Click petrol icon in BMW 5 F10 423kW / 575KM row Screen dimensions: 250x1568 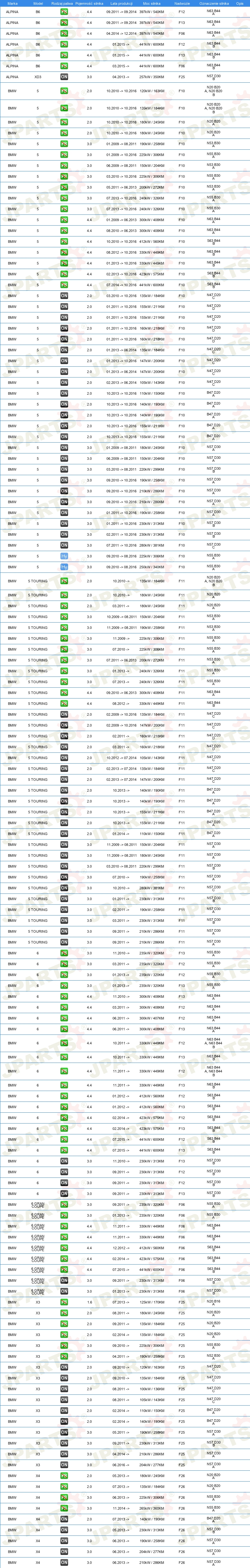[x=64, y=274]
